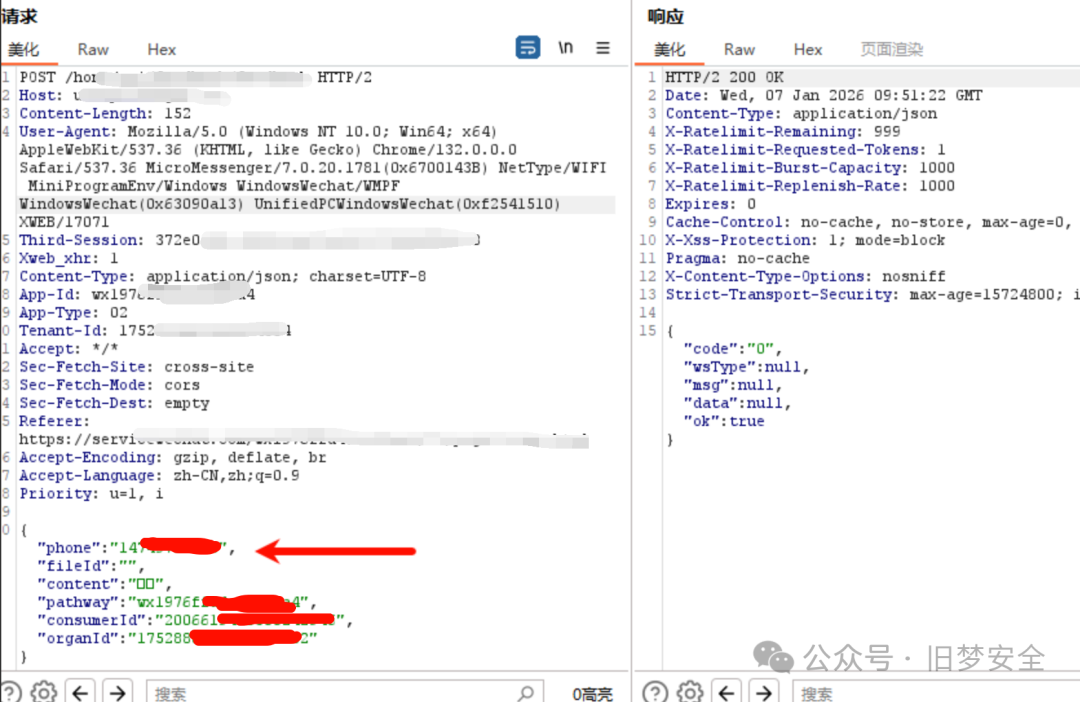Click the App-Type: 02 header

(x=73, y=313)
